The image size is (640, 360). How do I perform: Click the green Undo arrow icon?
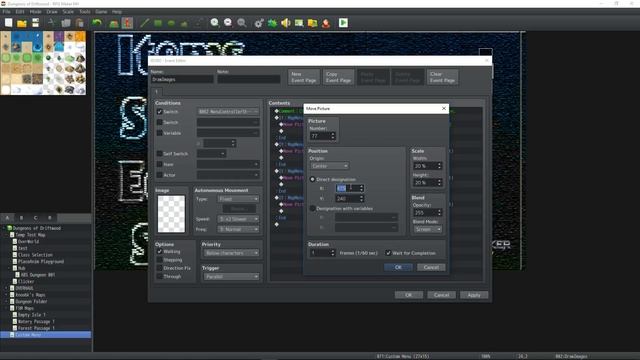click(x=97, y=23)
